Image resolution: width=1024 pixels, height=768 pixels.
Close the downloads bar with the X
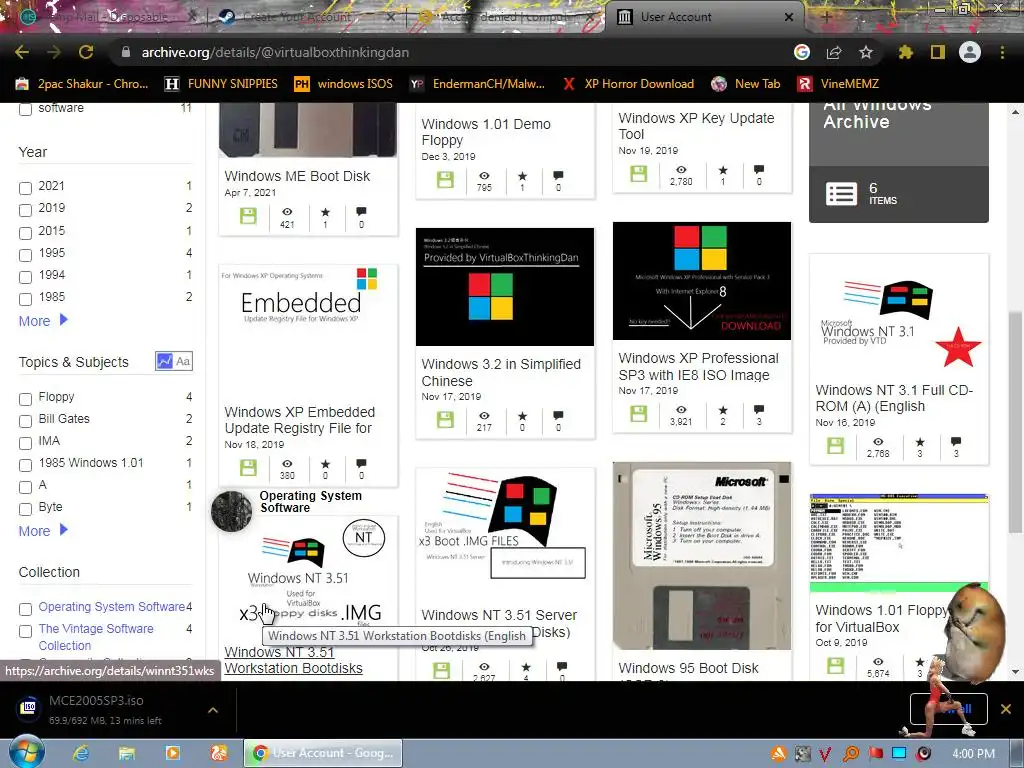1006,709
